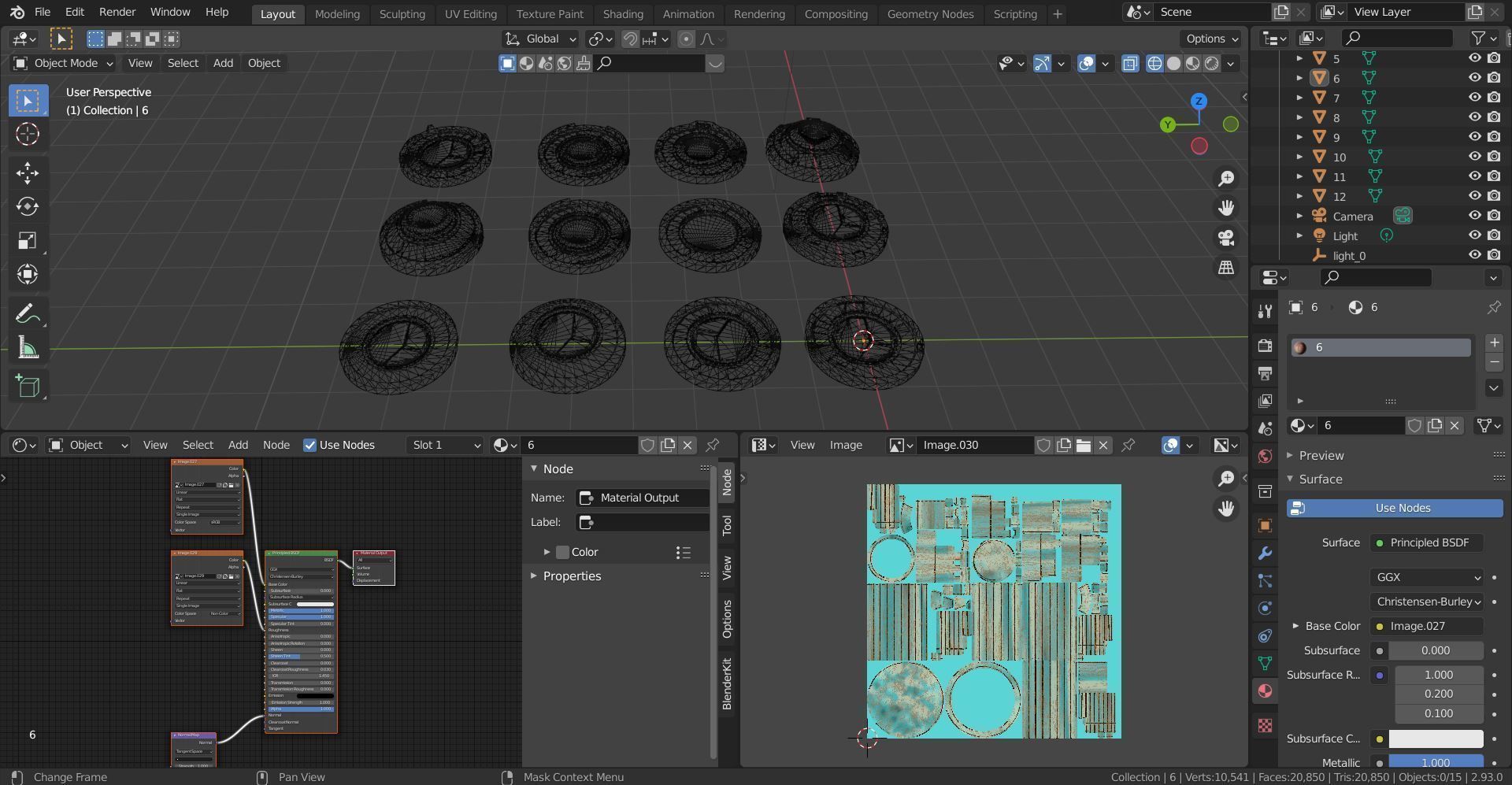This screenshot has width=1512, height=785.
Task: Expand the Properties section in Node panel
Action: [x=571, y=576]
